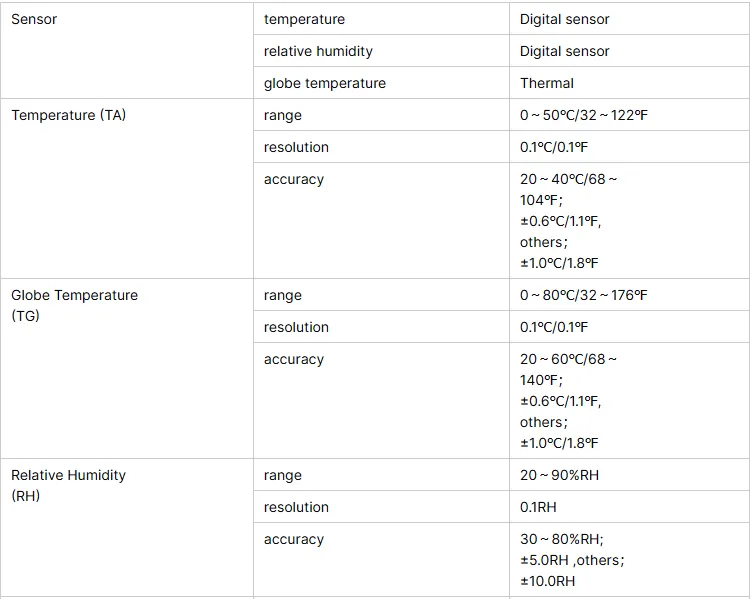The width and height of the screenshot is (751, 599).
Task: Click the 0~80°C/32~176°F range value
Action: (x=583, y=295)
